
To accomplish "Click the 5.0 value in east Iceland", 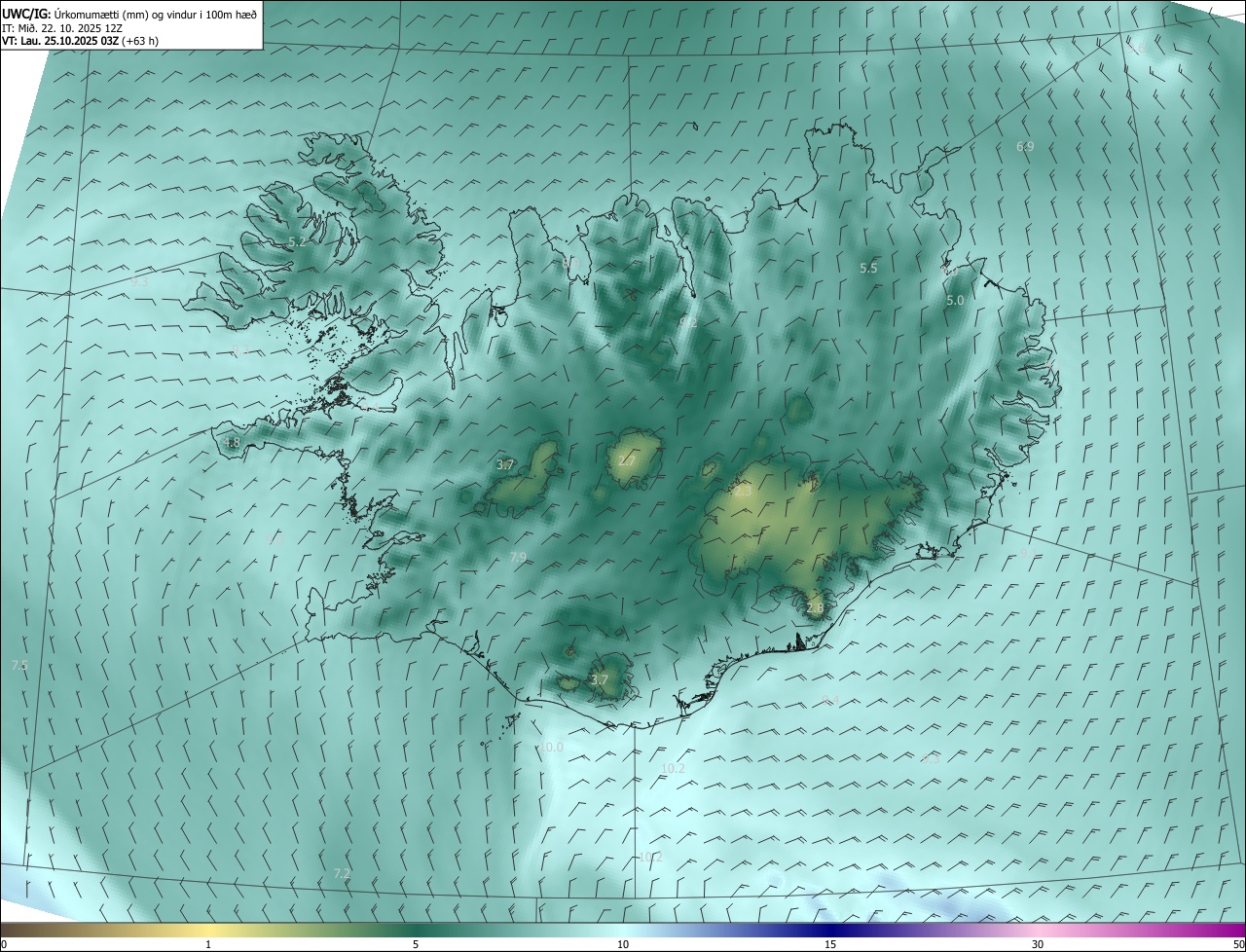I will tap(955, 301).
